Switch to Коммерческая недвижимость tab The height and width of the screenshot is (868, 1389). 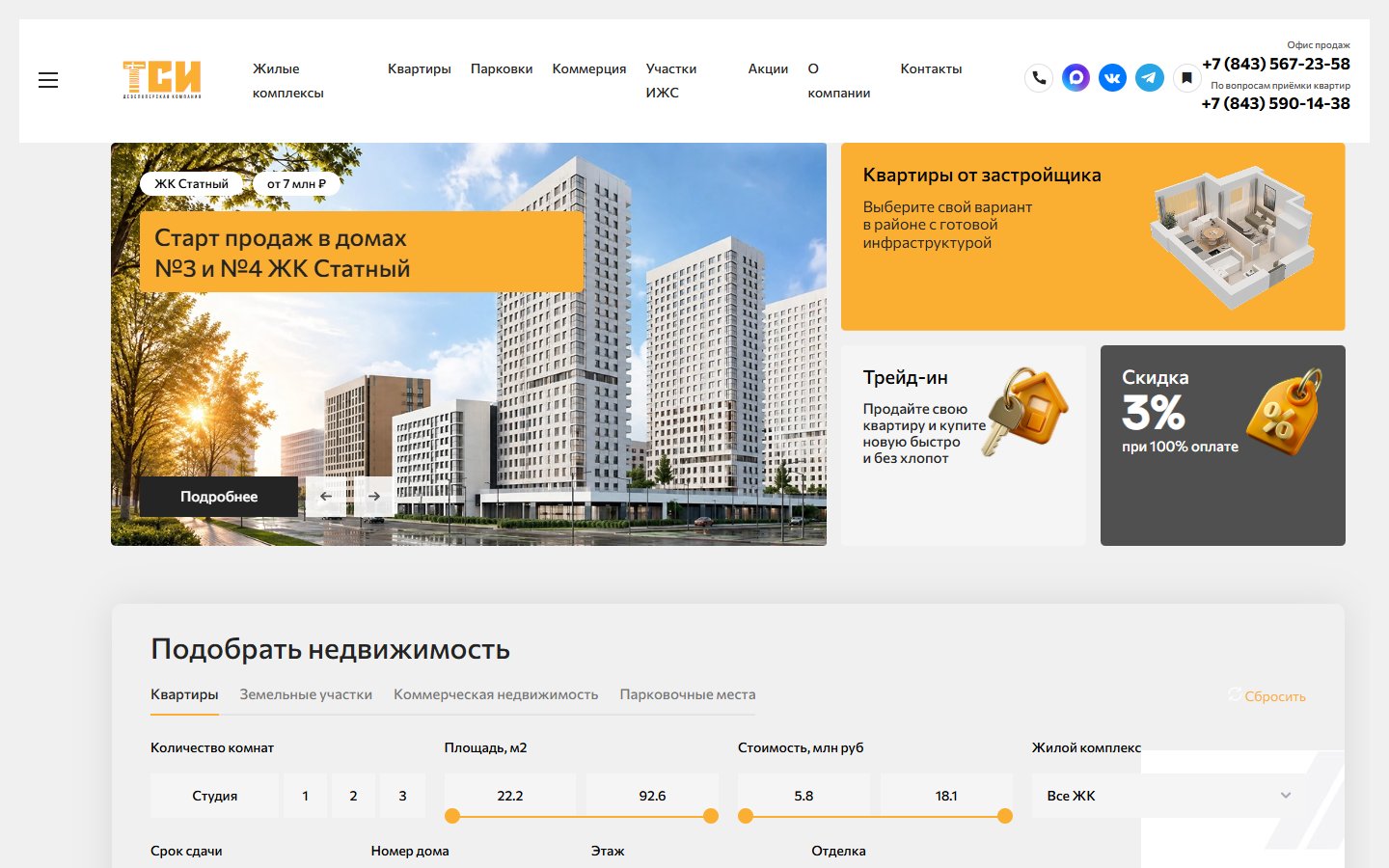pos(496,694)
